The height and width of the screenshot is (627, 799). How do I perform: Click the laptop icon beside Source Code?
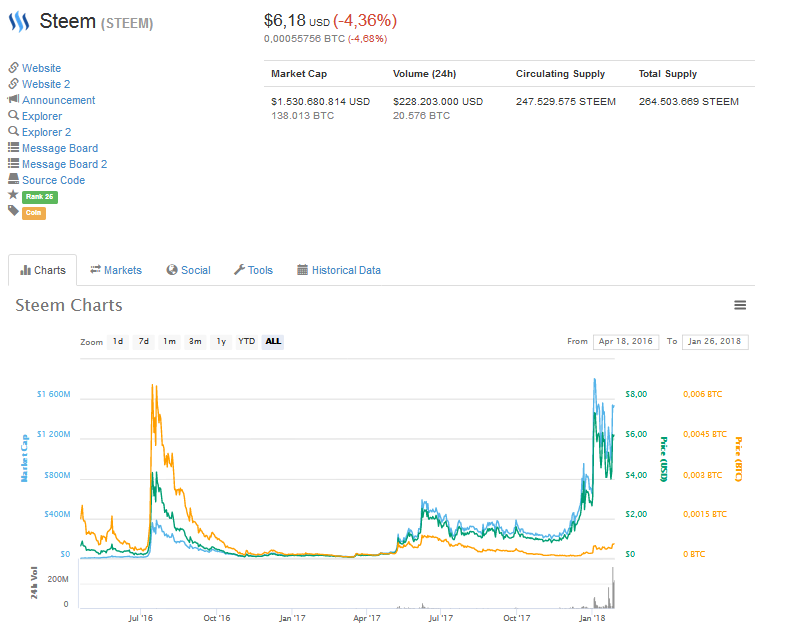coord(13,179)
